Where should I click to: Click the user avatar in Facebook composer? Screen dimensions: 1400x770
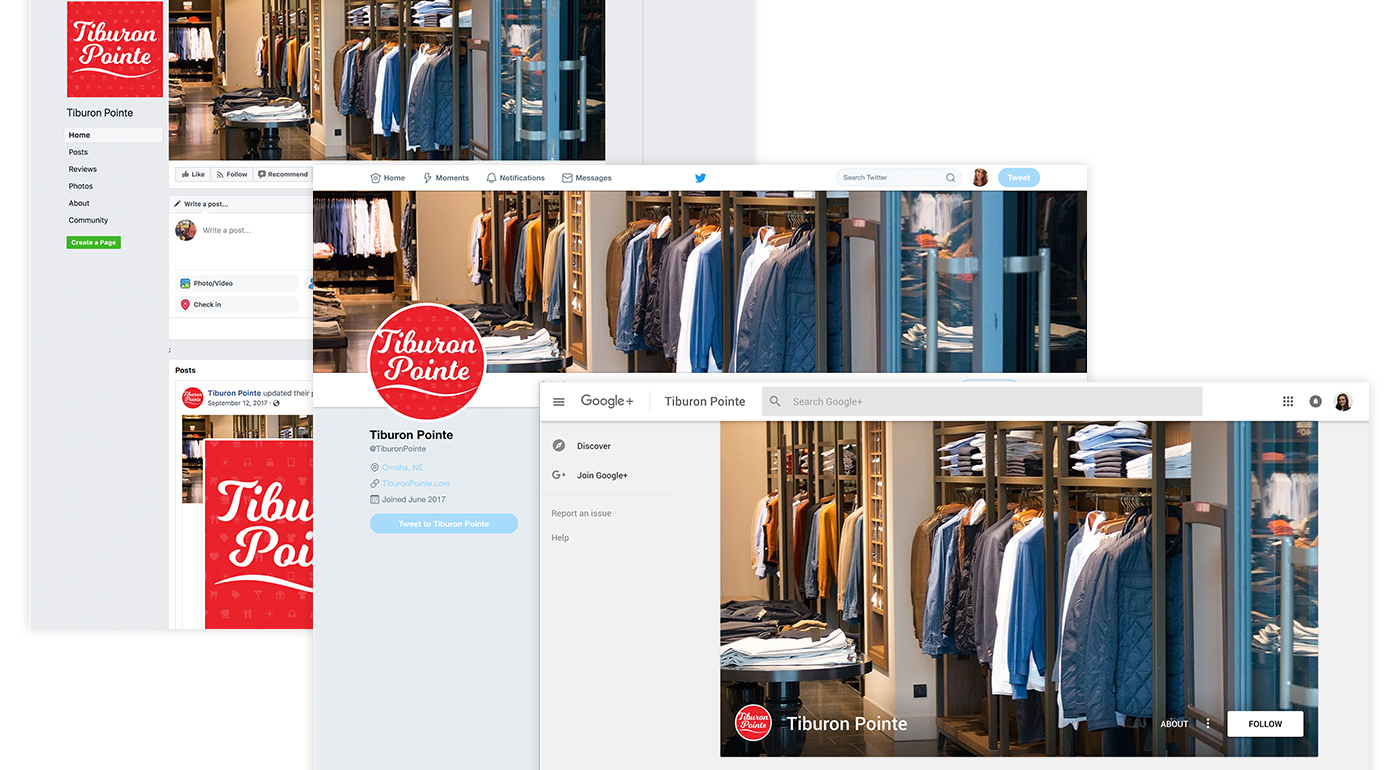[186, 230]
